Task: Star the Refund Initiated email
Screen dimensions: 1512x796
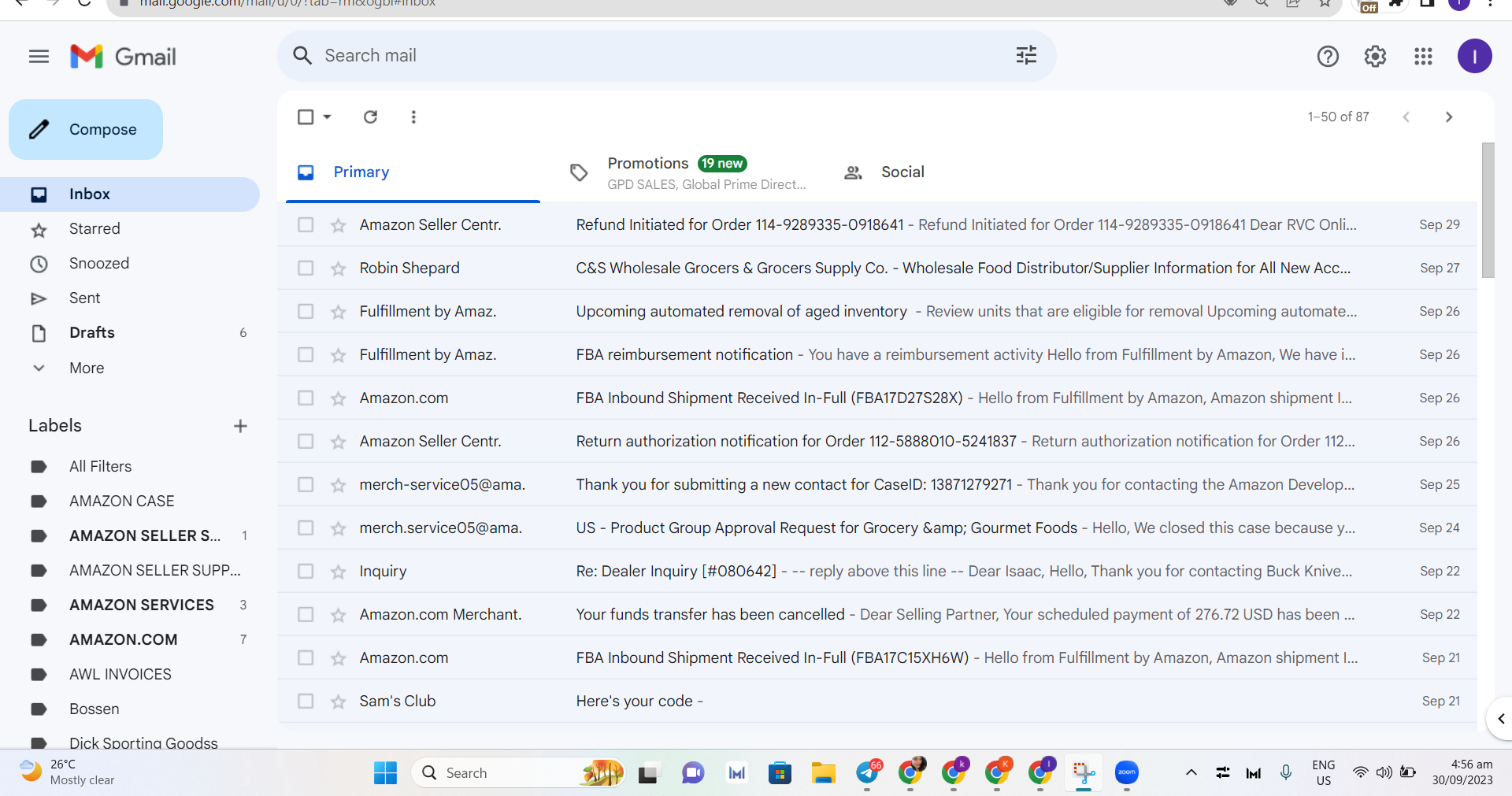Action: coord(339,225)
